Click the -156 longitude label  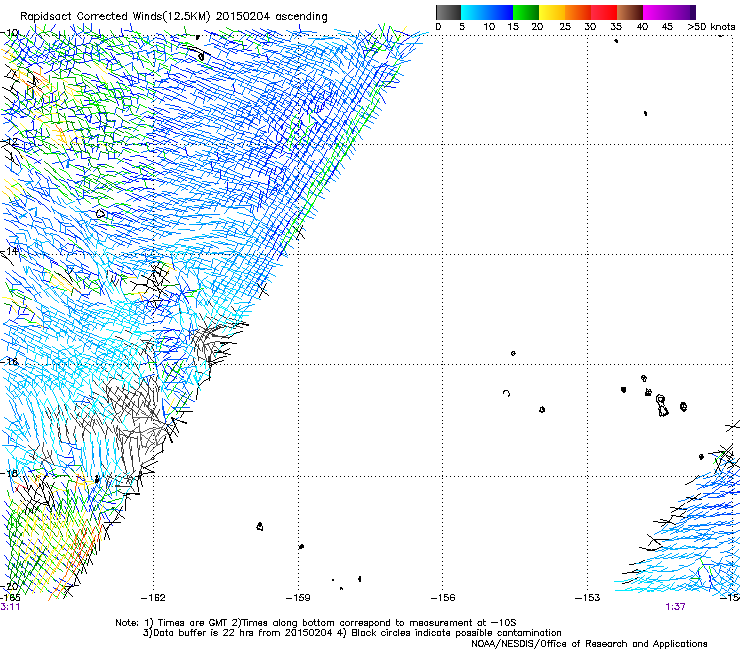coord(443,598)
